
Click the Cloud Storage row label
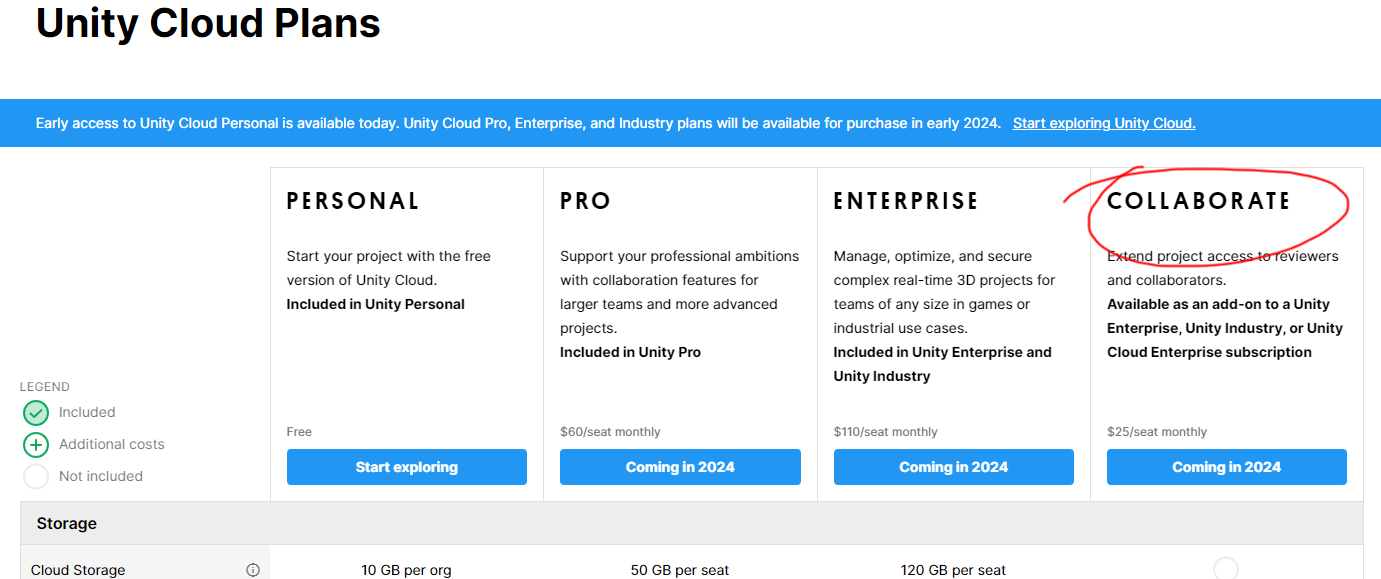(78, 570)
